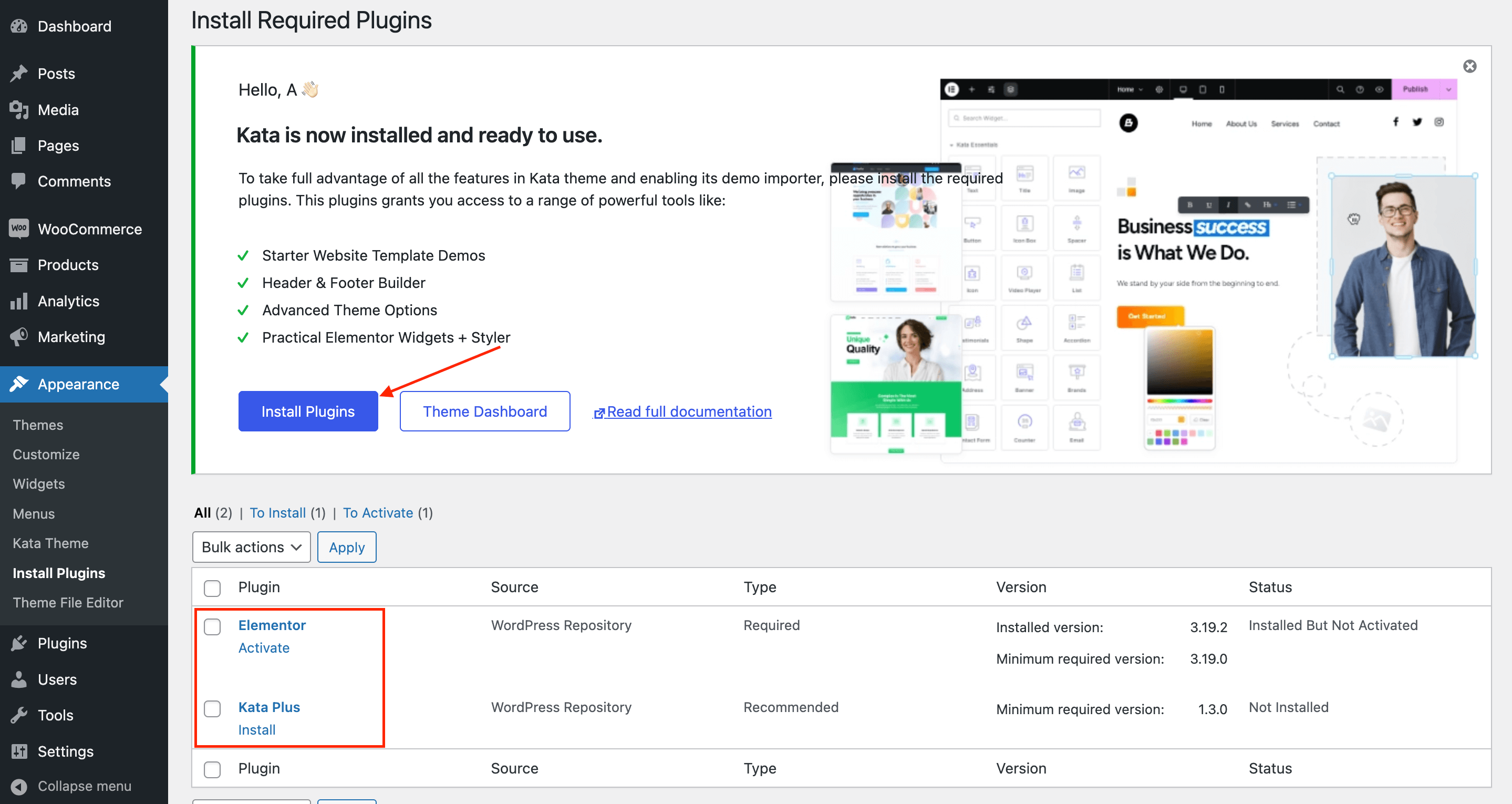This screenshot has height=804, width=1512.
Task: Toggle select-all checkbox in table header
Action: [212, 588]
